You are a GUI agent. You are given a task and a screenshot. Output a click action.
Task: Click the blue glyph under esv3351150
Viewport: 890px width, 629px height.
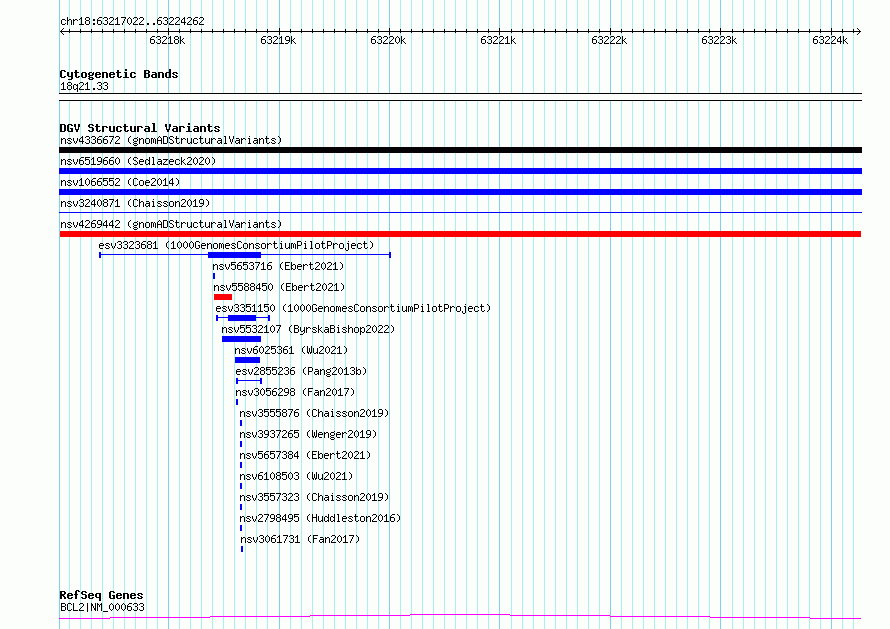tap(242, 318)
